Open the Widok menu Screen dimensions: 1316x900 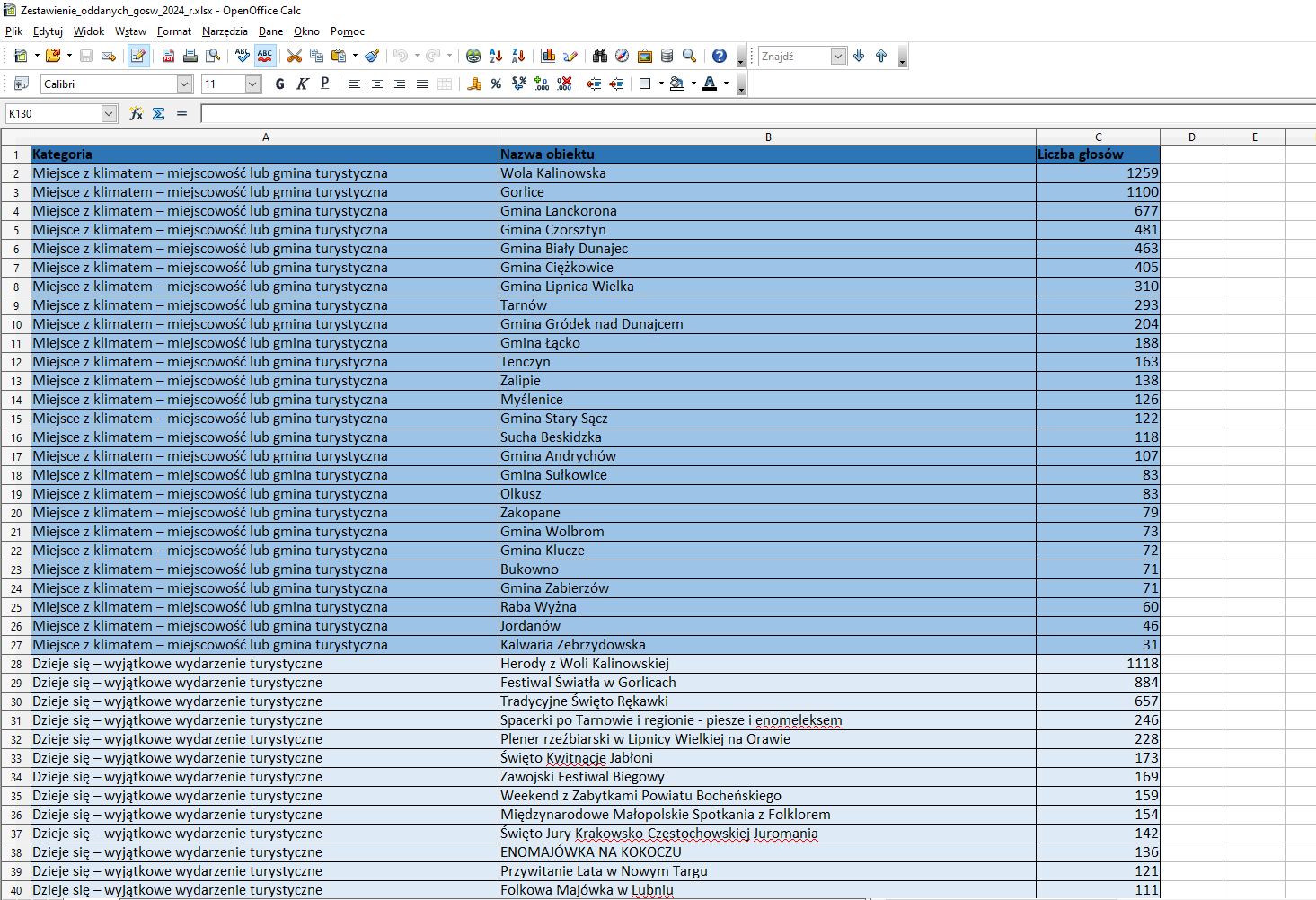tap(89, 31)
